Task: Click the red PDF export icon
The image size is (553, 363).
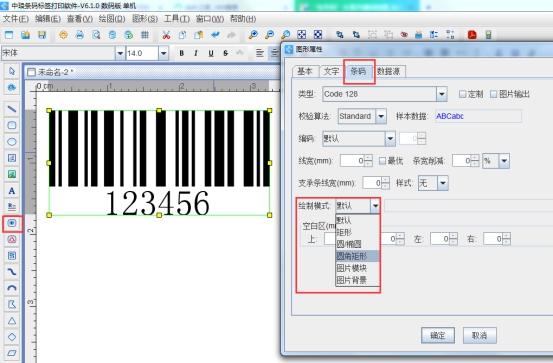Action: pyautogui.click(x=472, y=35)
